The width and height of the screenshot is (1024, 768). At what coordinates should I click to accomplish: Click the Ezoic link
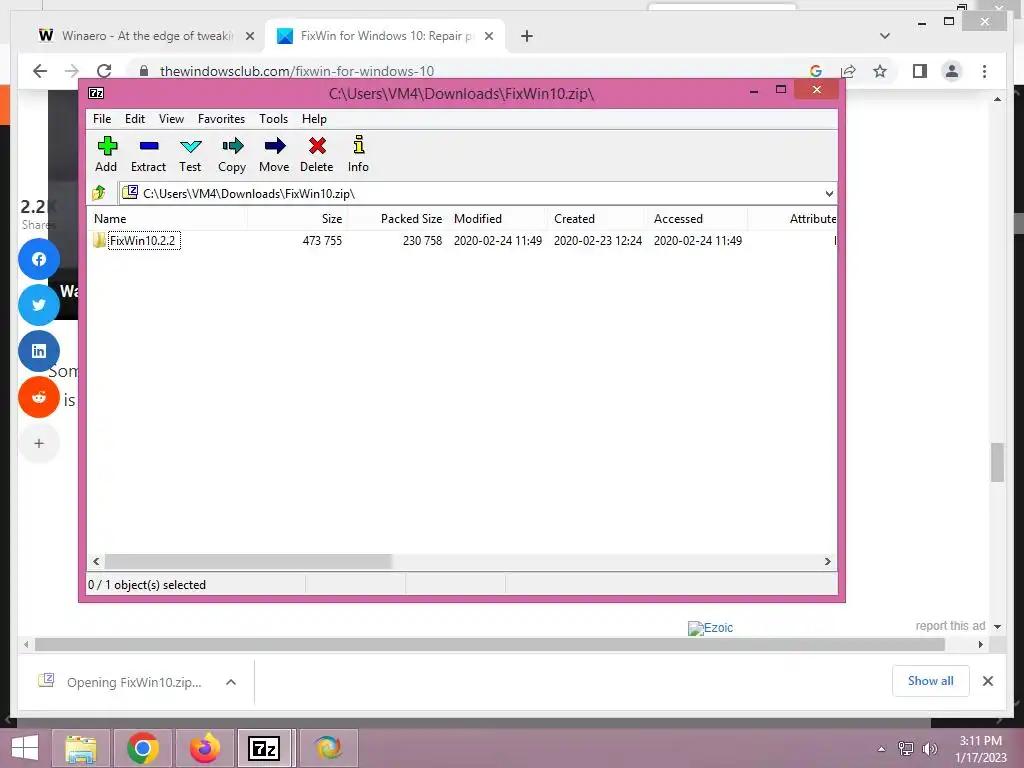pyautogui.click(x=711, y=628)
